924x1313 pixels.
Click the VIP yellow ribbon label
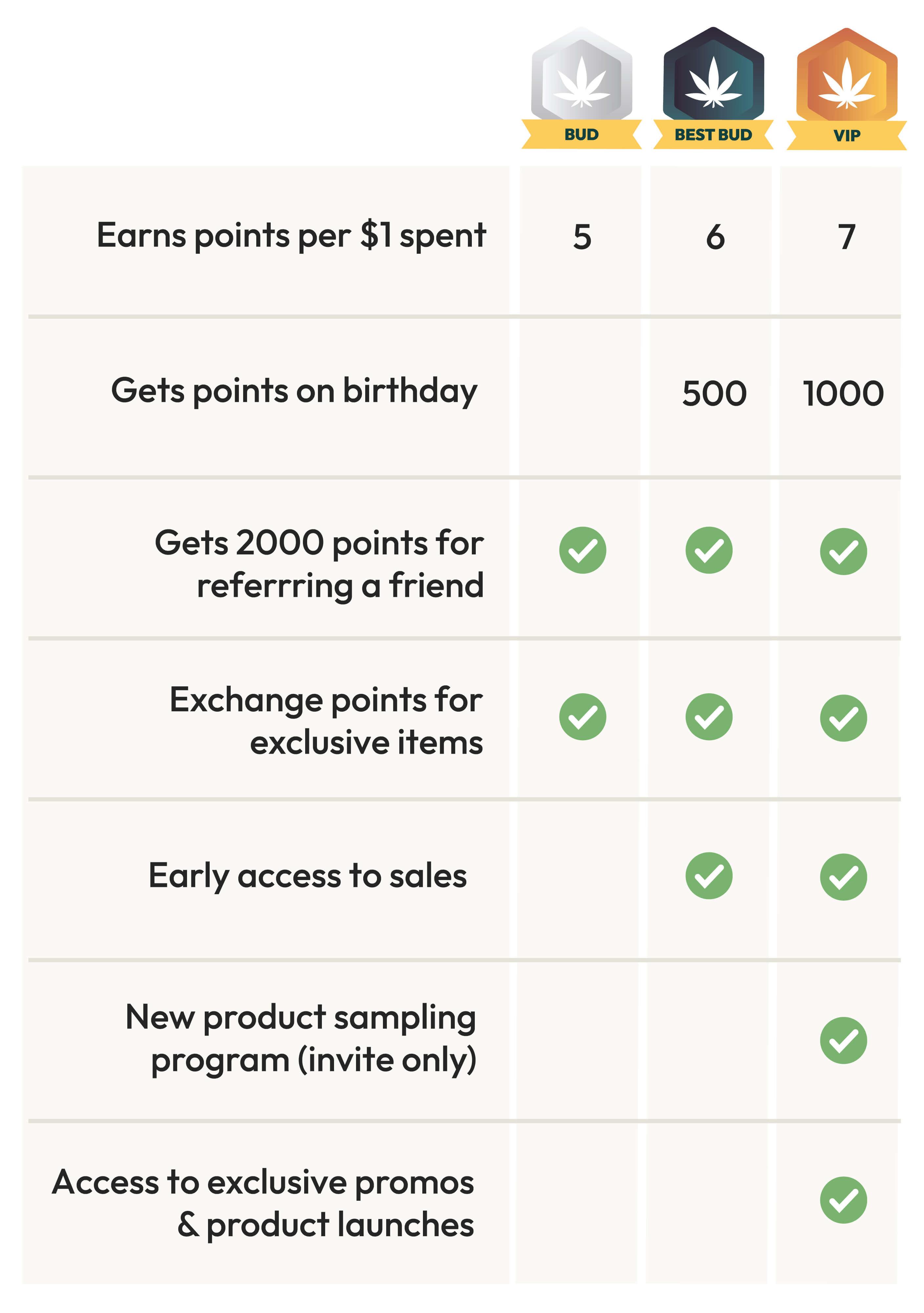tap(846, 136)
